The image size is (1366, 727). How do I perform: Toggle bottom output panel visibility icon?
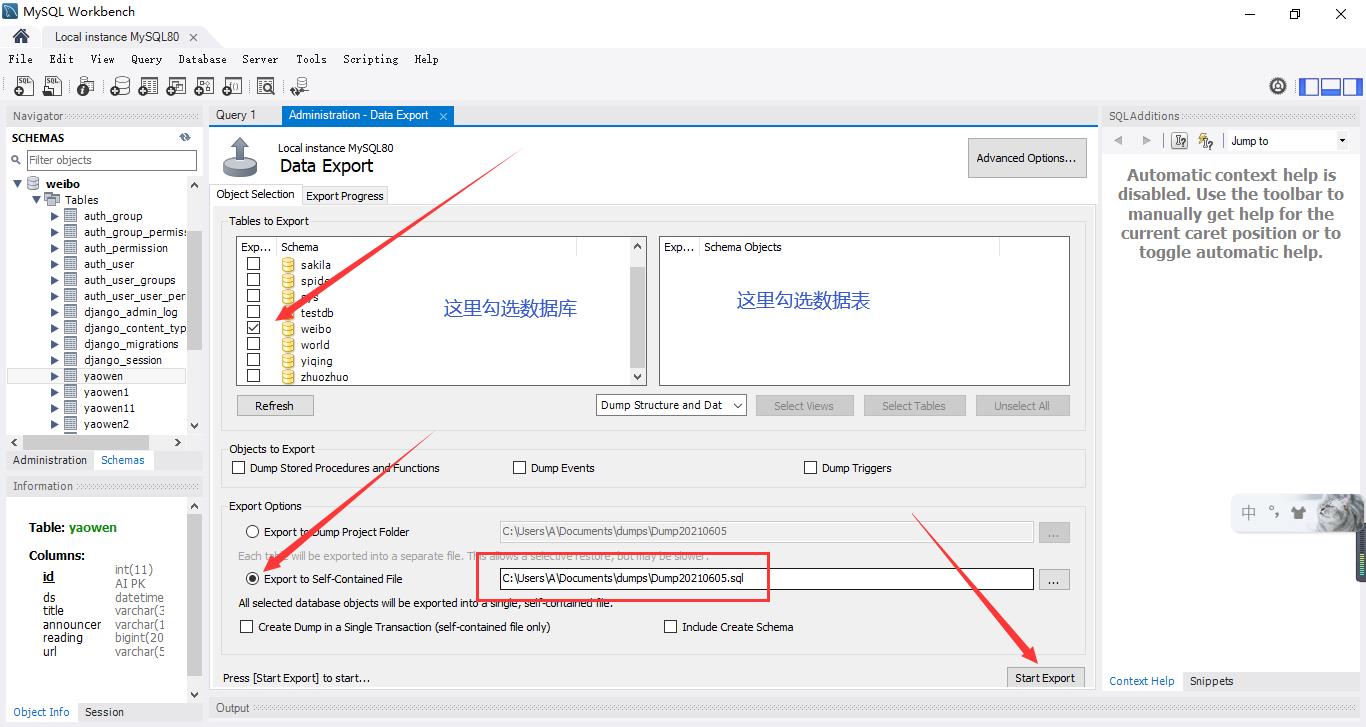point(1330,86)
